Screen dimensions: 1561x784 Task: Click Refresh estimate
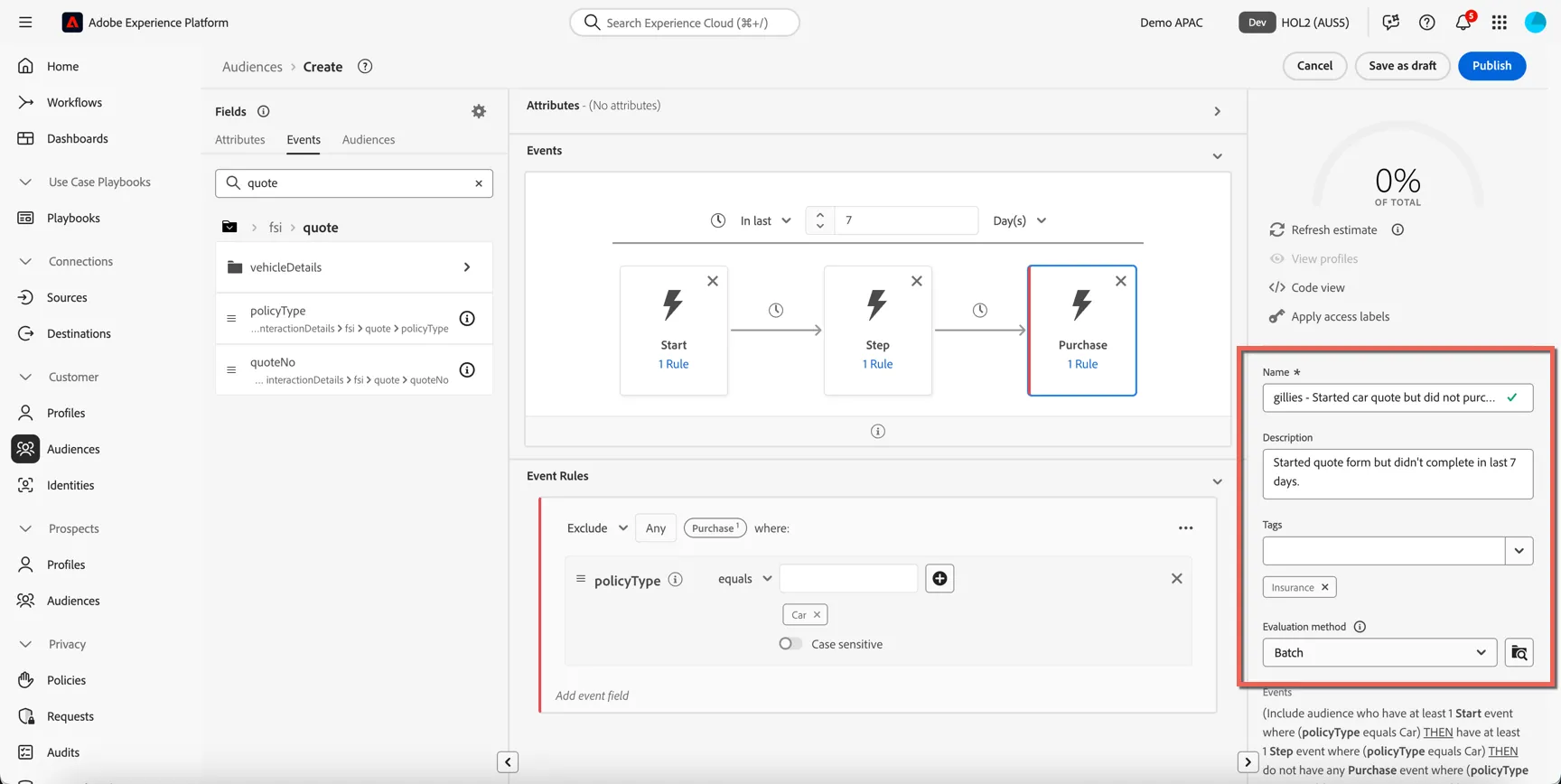(1323, 229)
